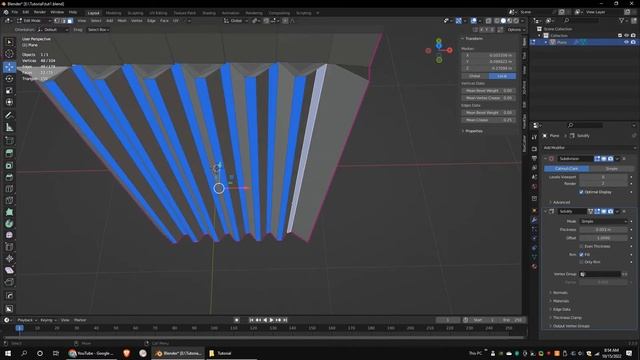Open the Render menu
The width and height of the screenshot is (640, 360).
[x=40, y=12]
